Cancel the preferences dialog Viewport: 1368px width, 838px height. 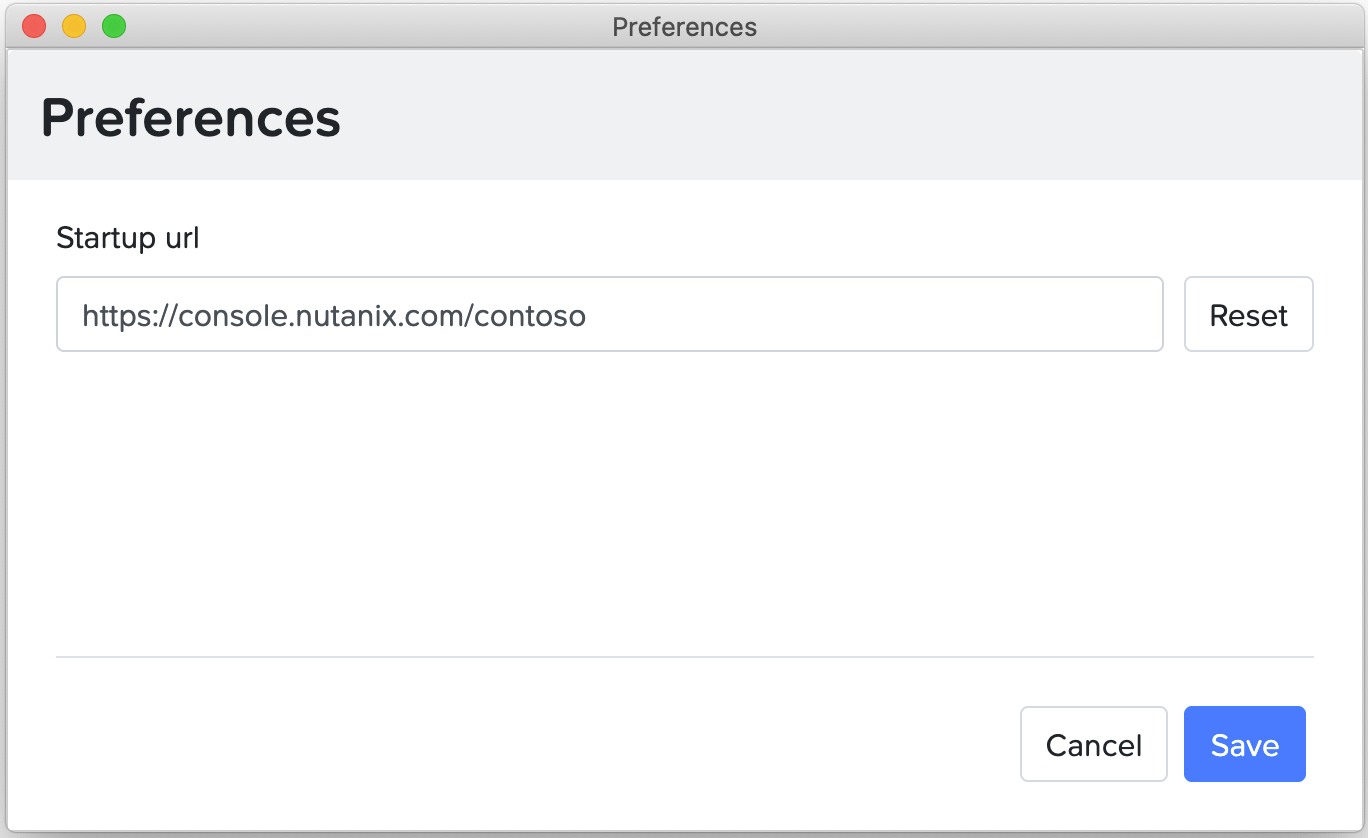coord(1093,744)
